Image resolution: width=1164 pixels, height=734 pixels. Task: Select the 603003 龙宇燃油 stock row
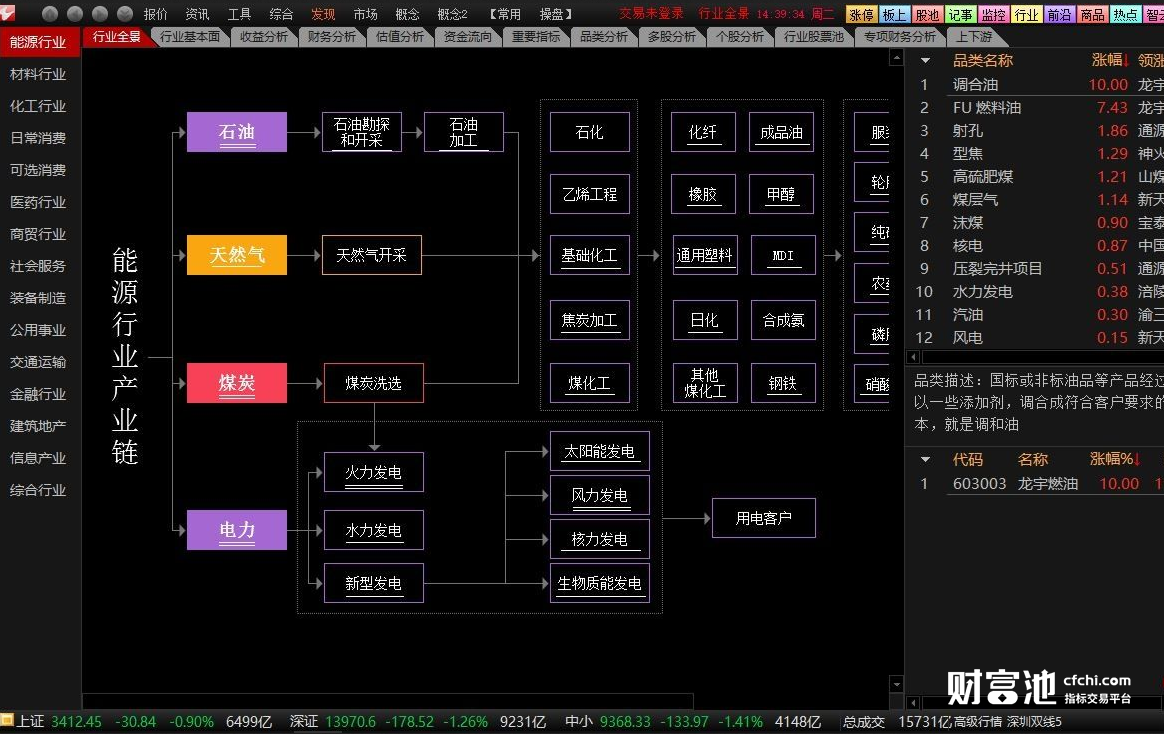coord(1035,484)
